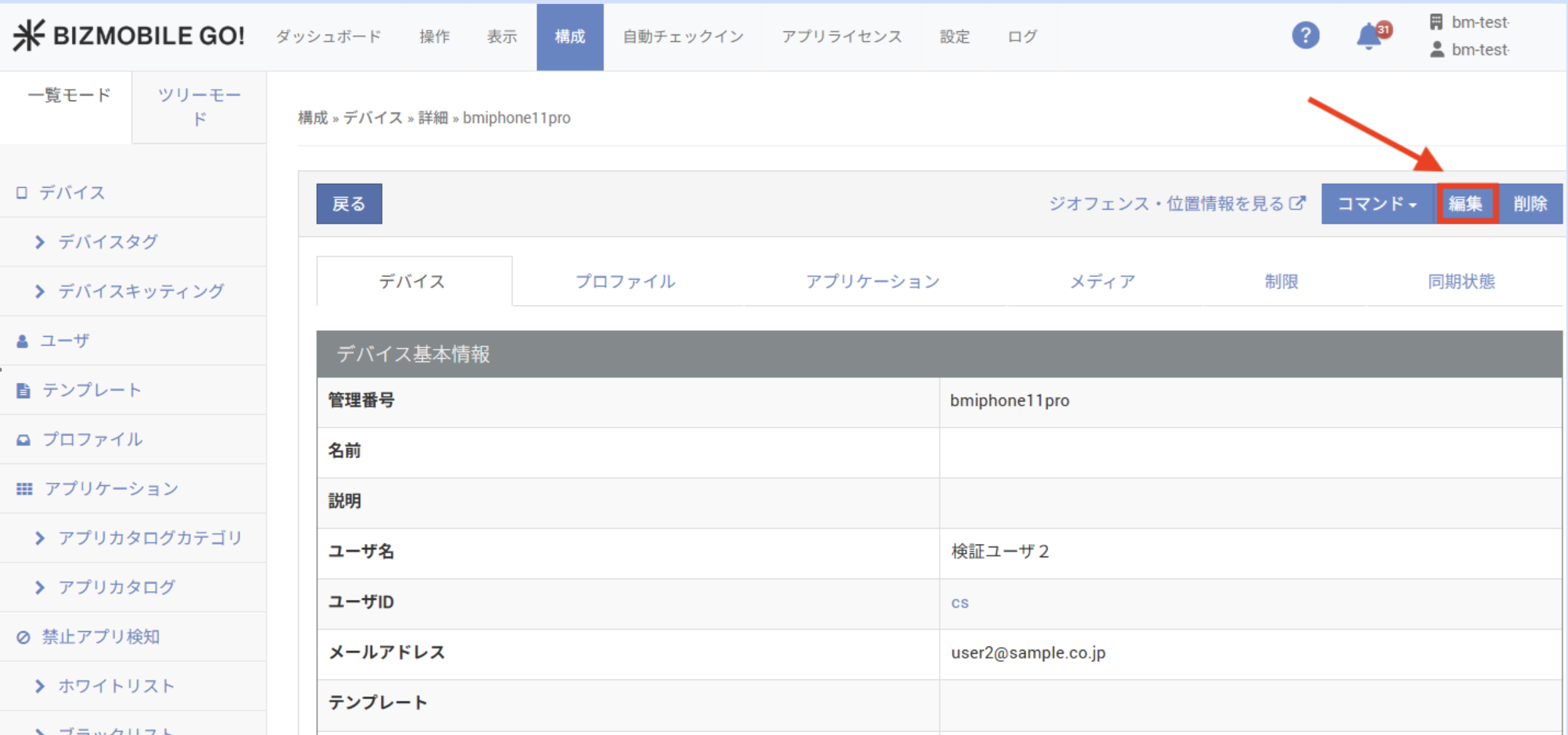The width and height of the screenshot is (1568, 735).
Task: Expand the ホワイトリスト sidebar entry
Action: coord(40,686)
